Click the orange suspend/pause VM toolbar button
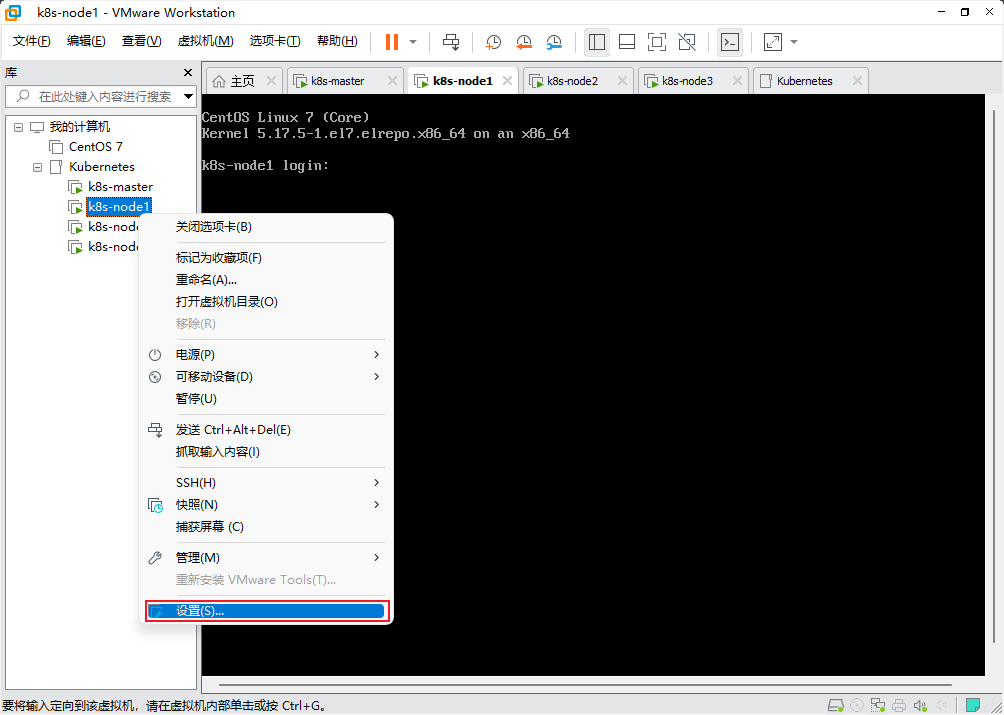This screenshot has height=715, width=1004. click(392, 42)
